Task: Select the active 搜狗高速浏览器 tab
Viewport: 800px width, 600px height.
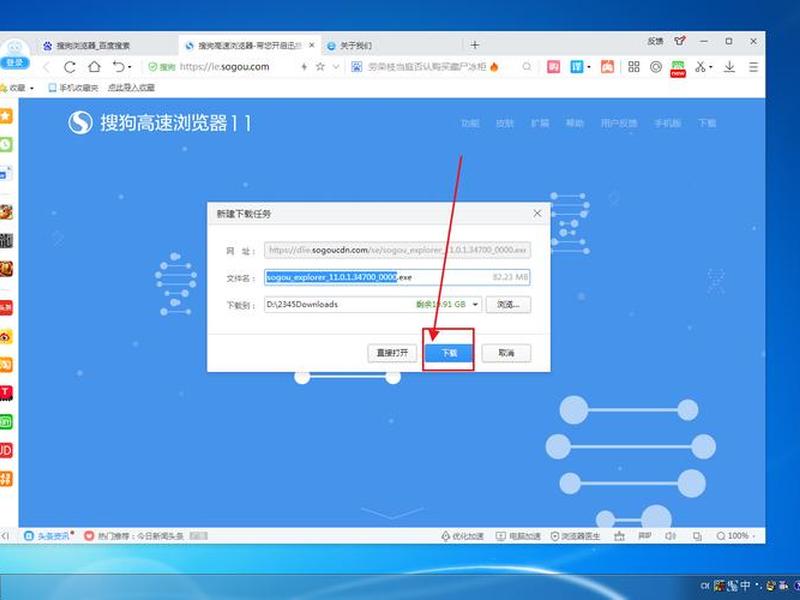Action: click(x=249, y=45)
